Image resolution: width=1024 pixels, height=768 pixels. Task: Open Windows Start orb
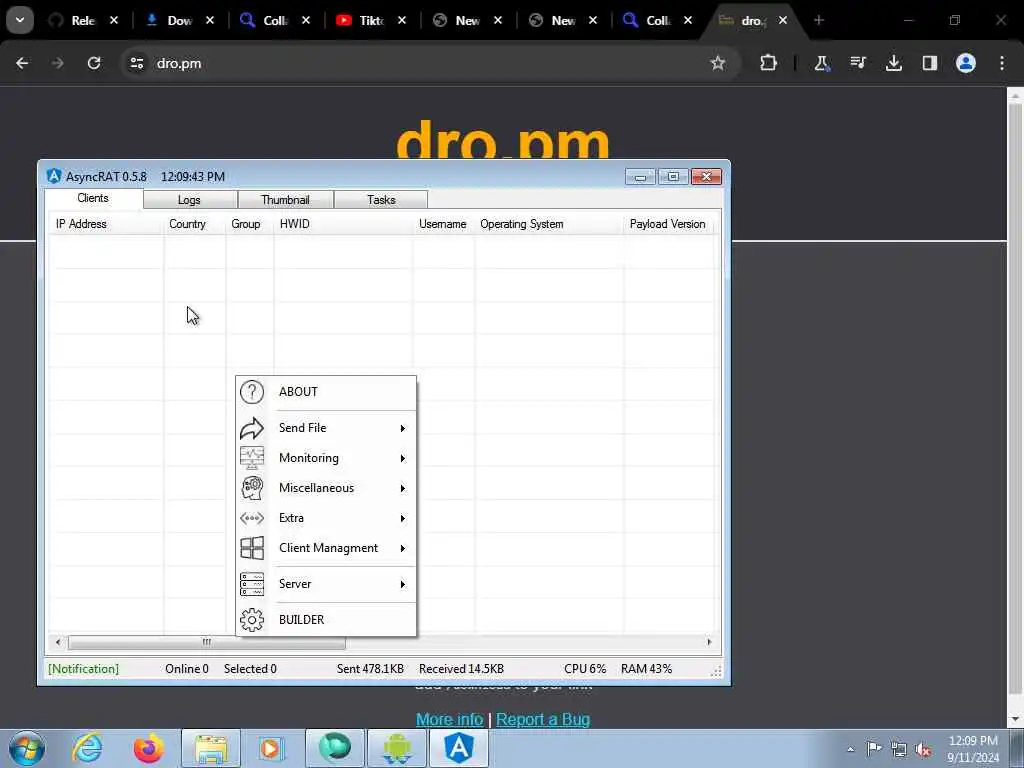coord(27,748)
